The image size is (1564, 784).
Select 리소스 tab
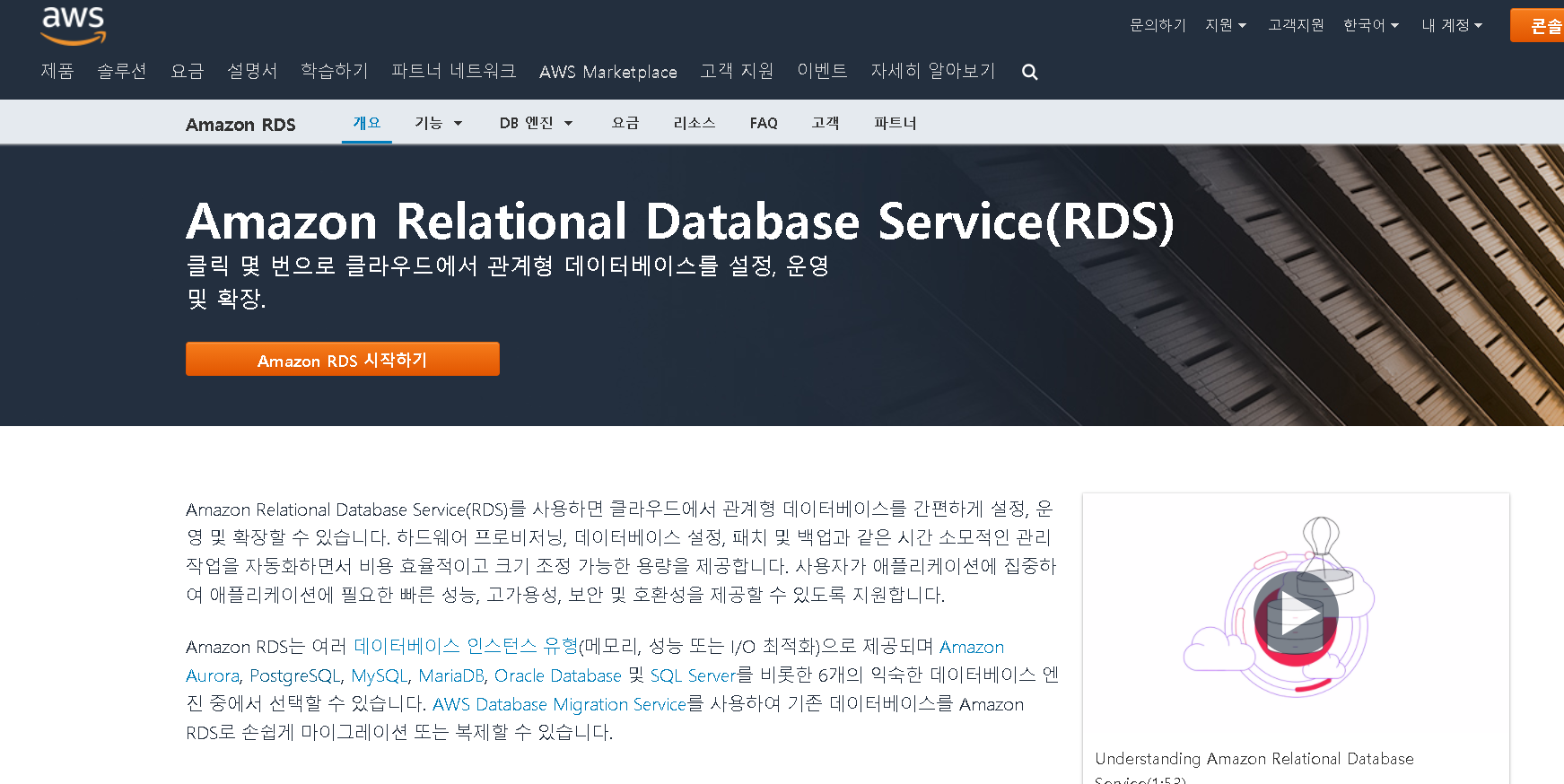tap(695, 123)
